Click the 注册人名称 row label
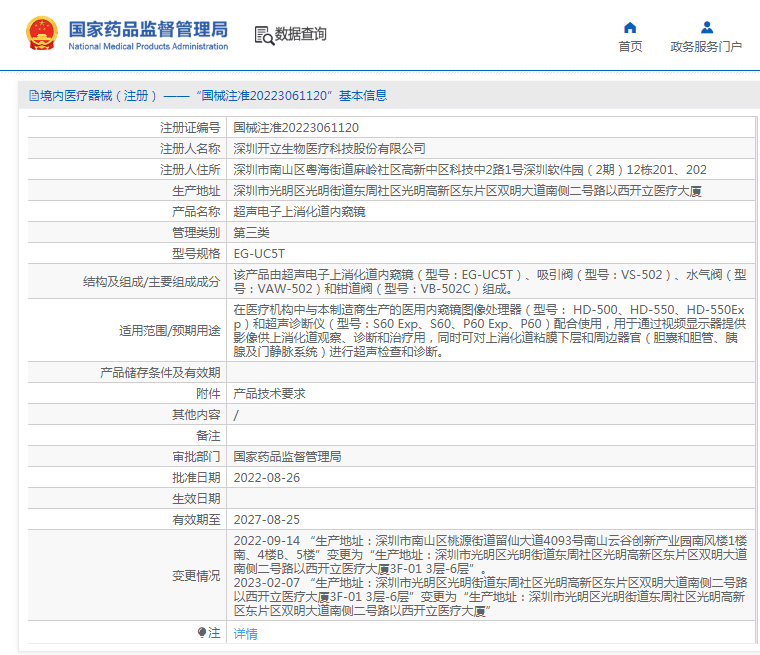This screenshot has width=760, height=655. point(190,148)
